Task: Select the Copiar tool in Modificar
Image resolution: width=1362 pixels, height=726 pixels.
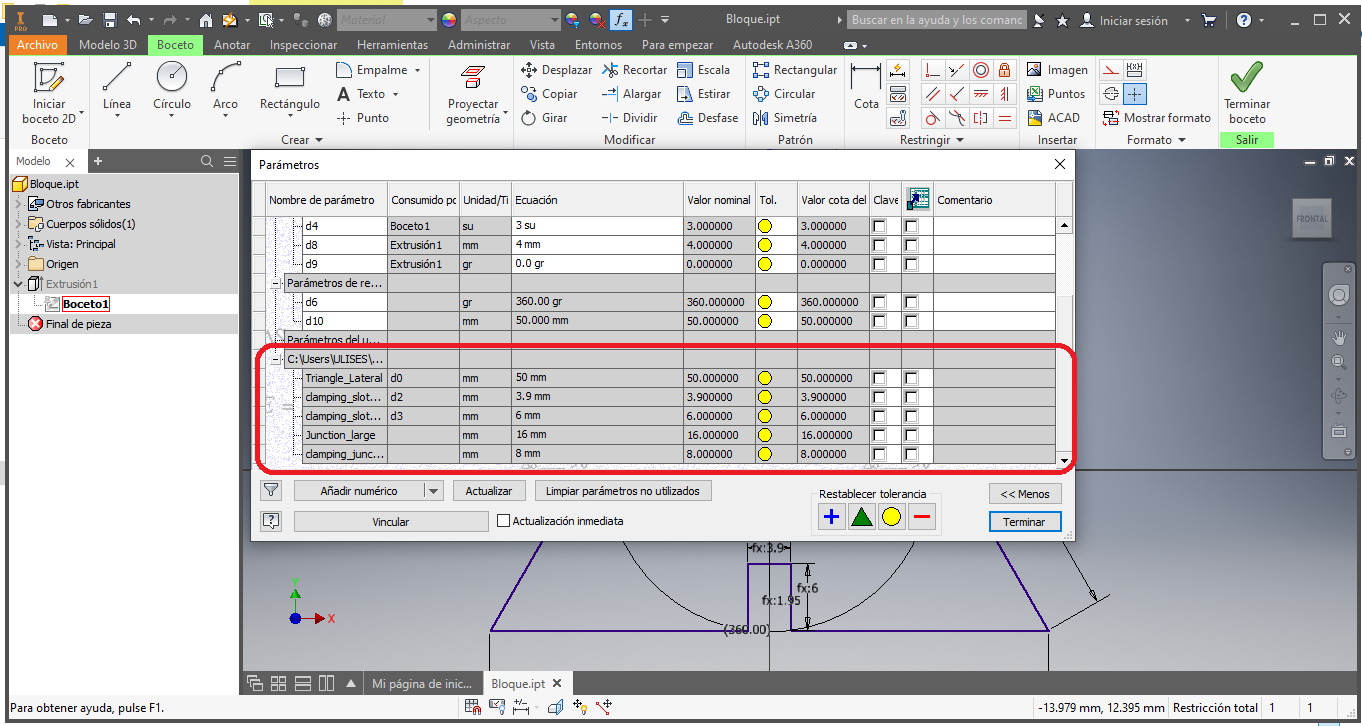Action: [549, 94]
